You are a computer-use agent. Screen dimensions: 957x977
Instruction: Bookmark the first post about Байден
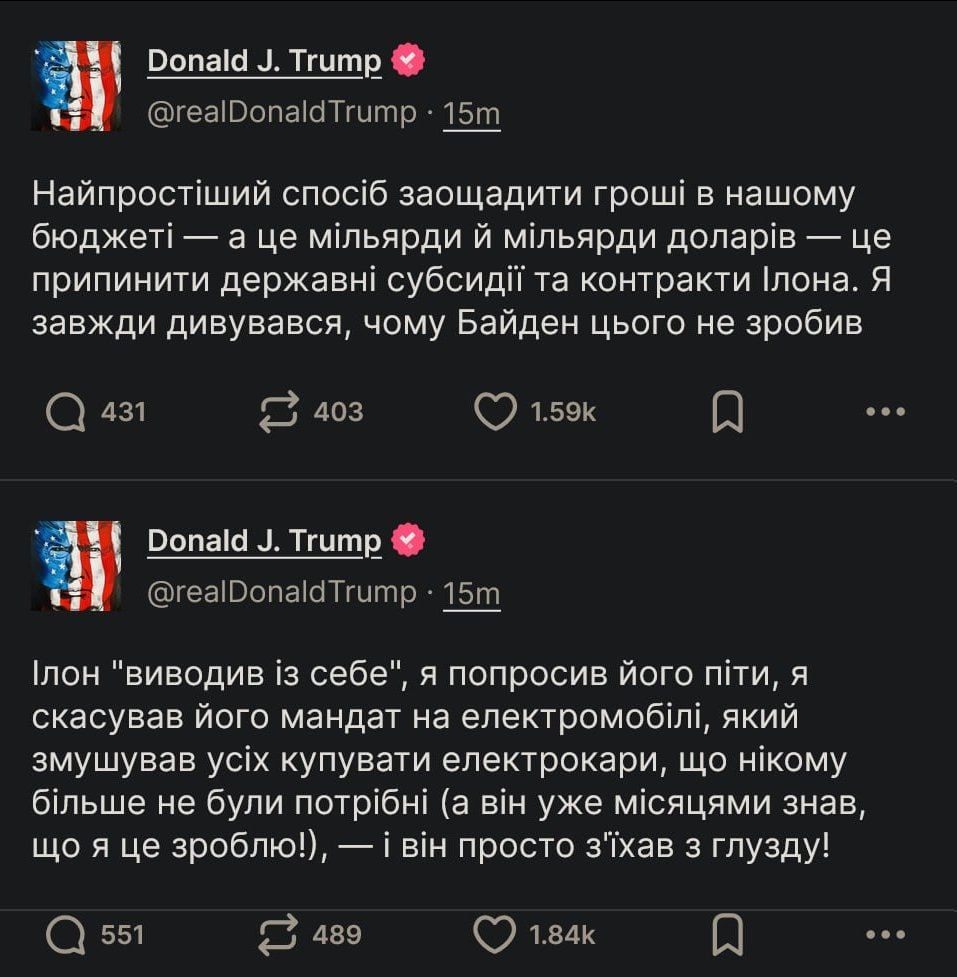click(x=727, y=411)
